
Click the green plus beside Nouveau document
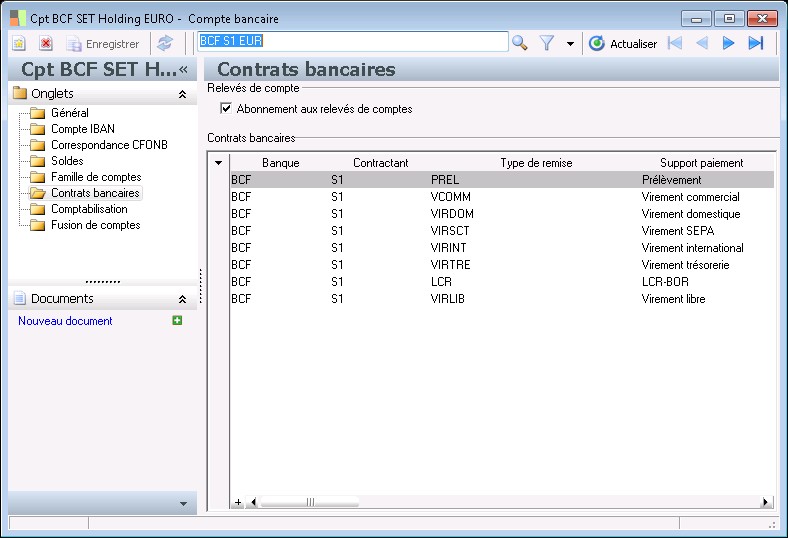click(x=177, y=321)
